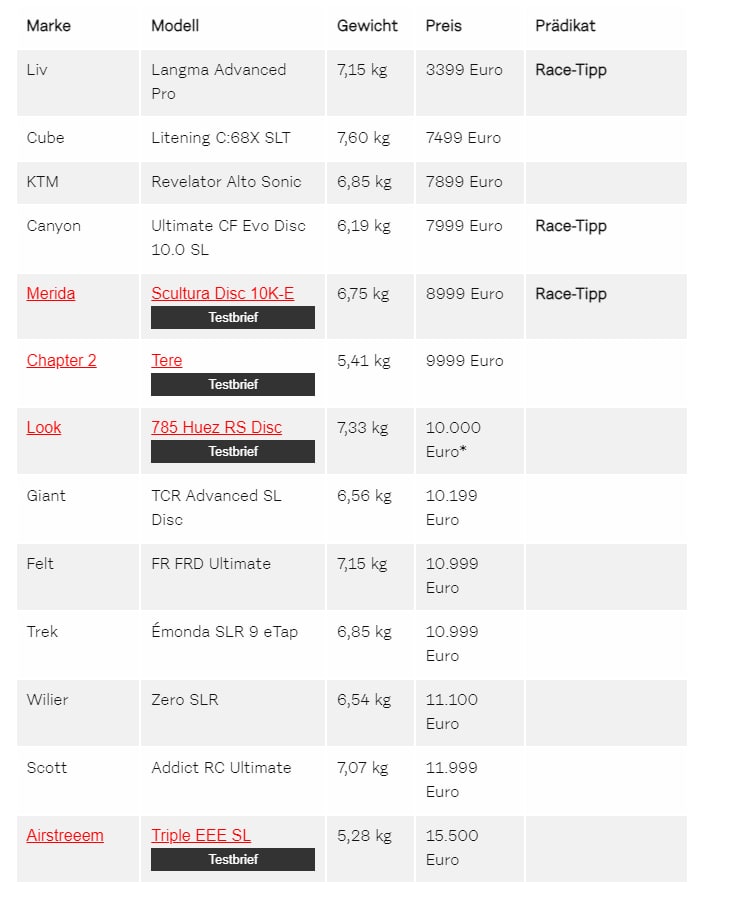
Task: Click the Testbrief button under Tere
Action: click(x=233, y=384)
